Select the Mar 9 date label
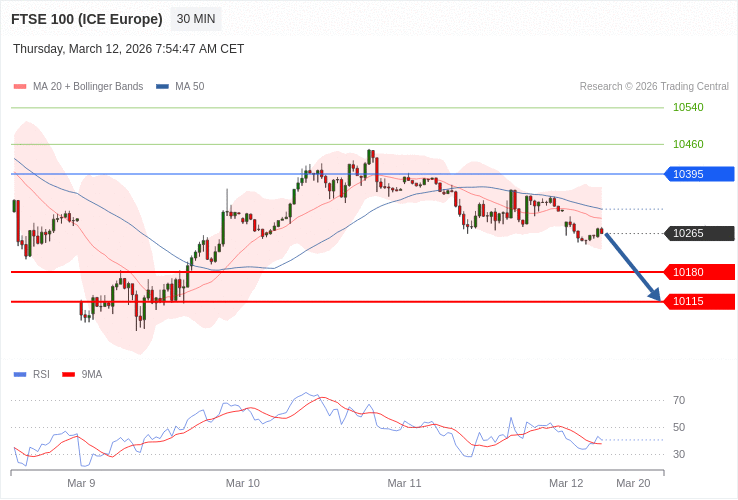738x500 pixels. (81, 483)
